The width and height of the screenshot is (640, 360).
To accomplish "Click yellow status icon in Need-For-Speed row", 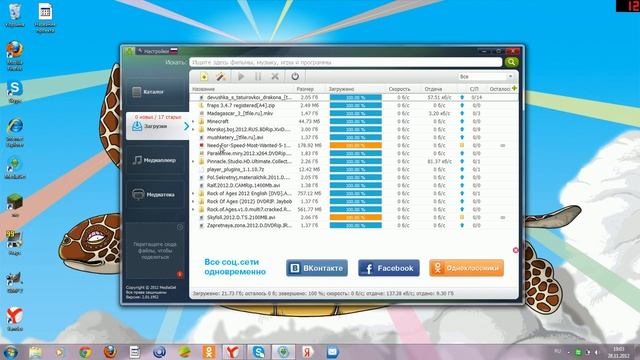I will 462,145.
